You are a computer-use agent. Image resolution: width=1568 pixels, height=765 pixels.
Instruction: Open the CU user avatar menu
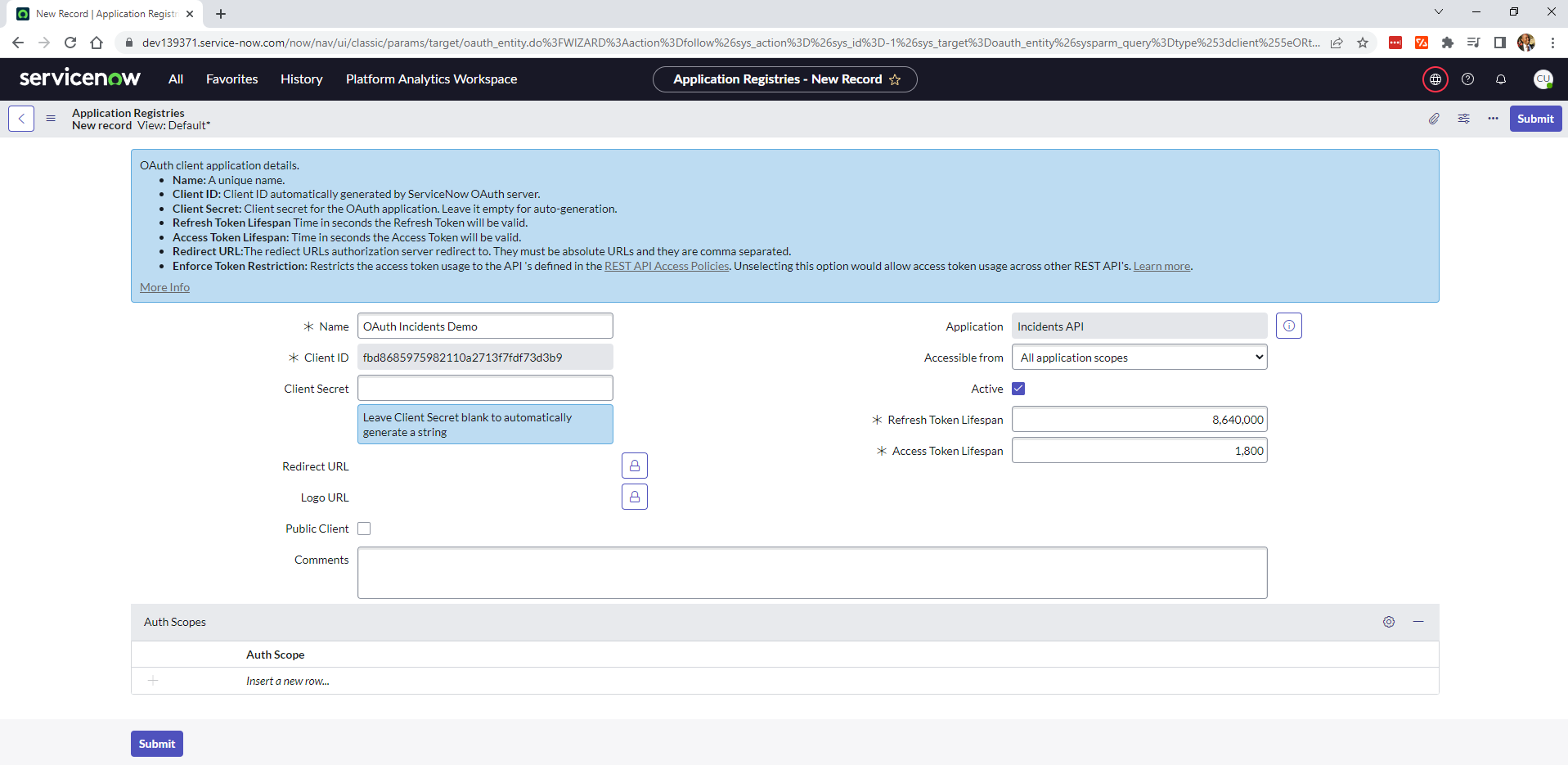1543,79
